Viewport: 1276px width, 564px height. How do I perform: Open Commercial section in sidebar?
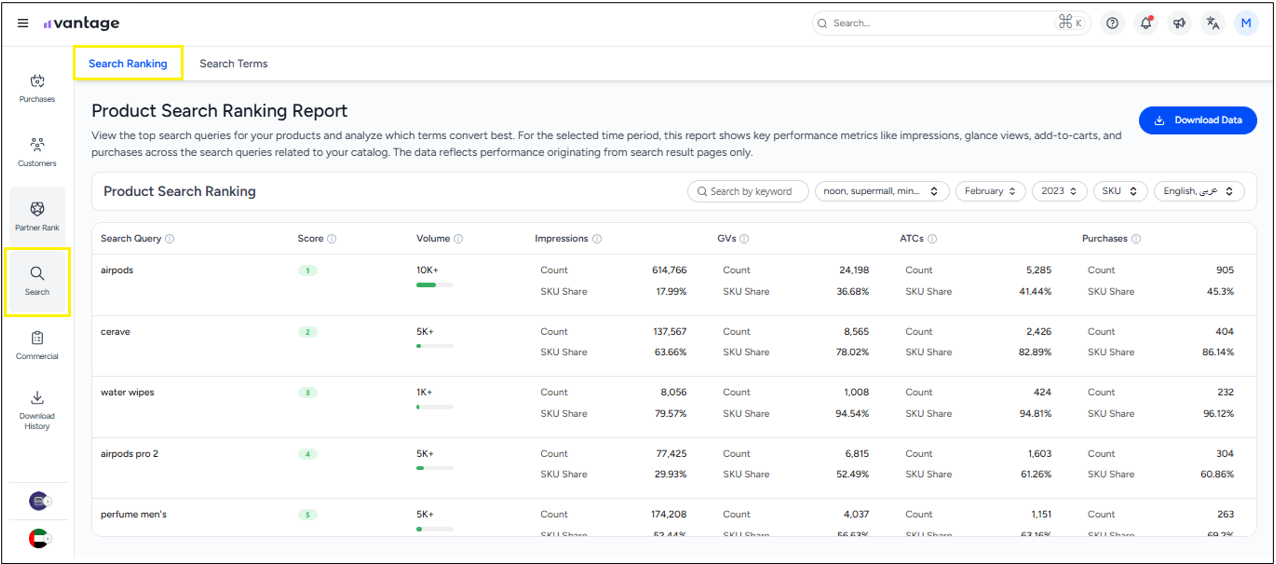(x=37, y=345)
